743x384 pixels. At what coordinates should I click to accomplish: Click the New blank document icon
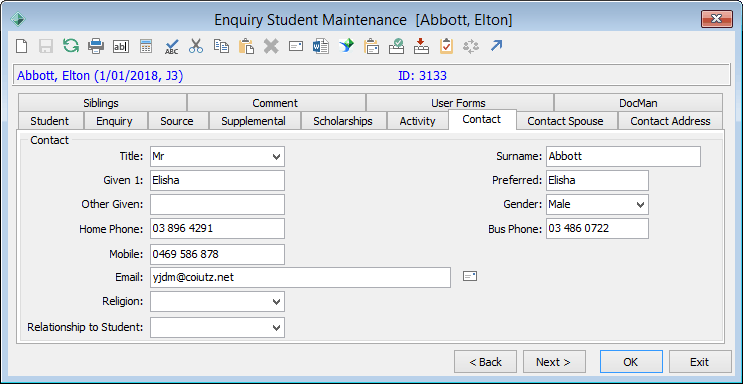pos(21,46)
